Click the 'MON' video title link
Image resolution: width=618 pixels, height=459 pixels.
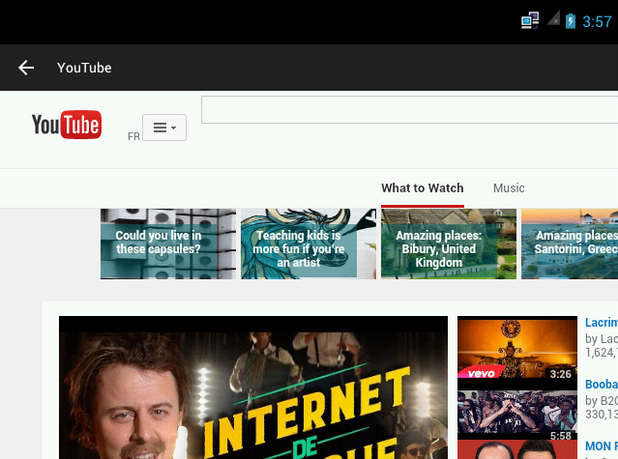[x=601, y=446]
